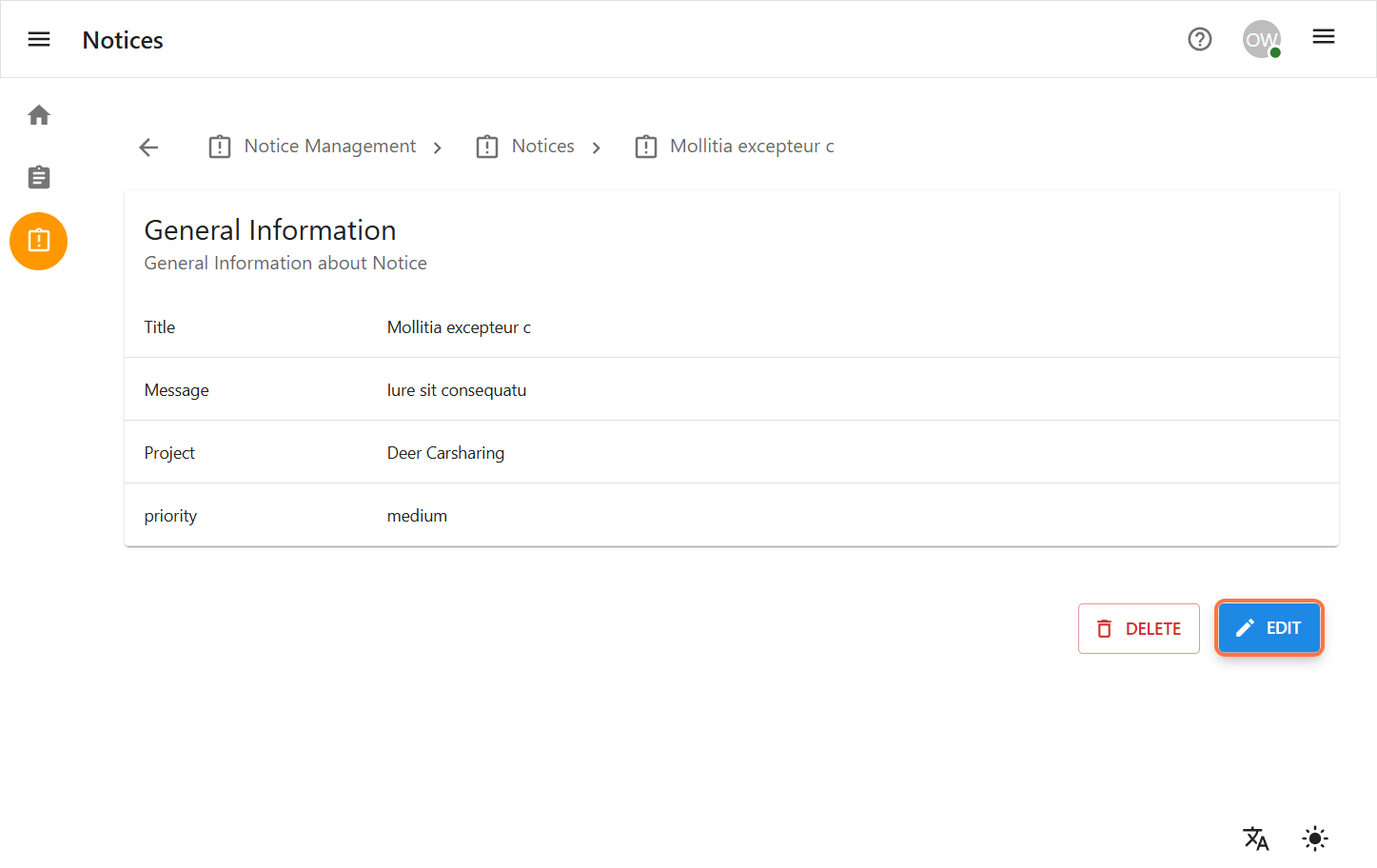Image resolution: width=1377 pixels, height=868 pixels.
Task: Open the clipboard icon in sidebar
Action: click(x=39, y=177)
